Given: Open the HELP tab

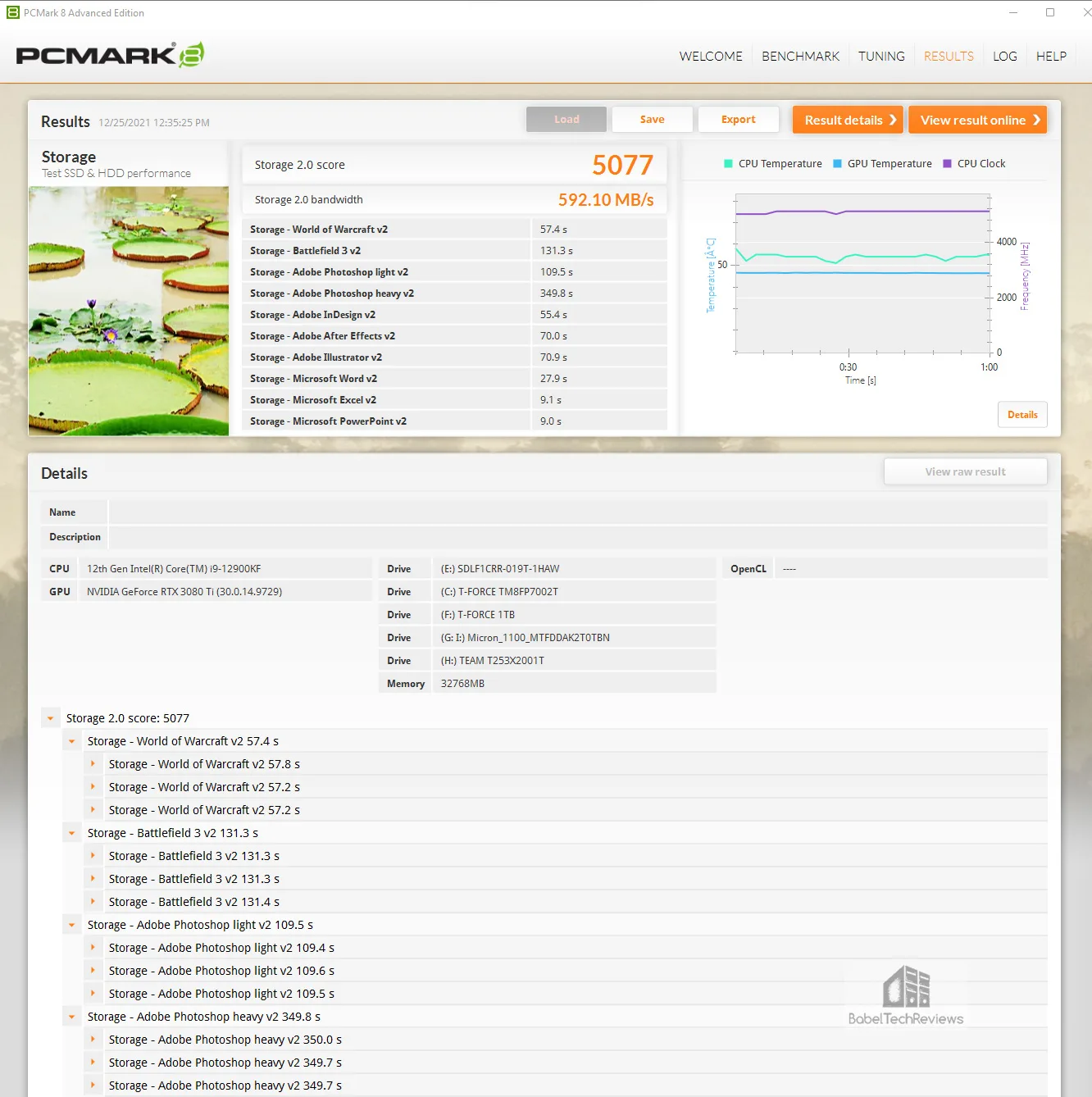Looking at the screenshot, I should pos(1051,56).
